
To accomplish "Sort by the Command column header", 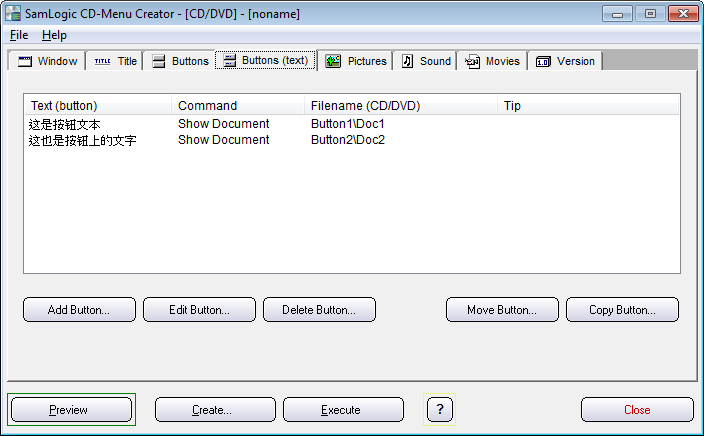I will [x=238, y=106].
